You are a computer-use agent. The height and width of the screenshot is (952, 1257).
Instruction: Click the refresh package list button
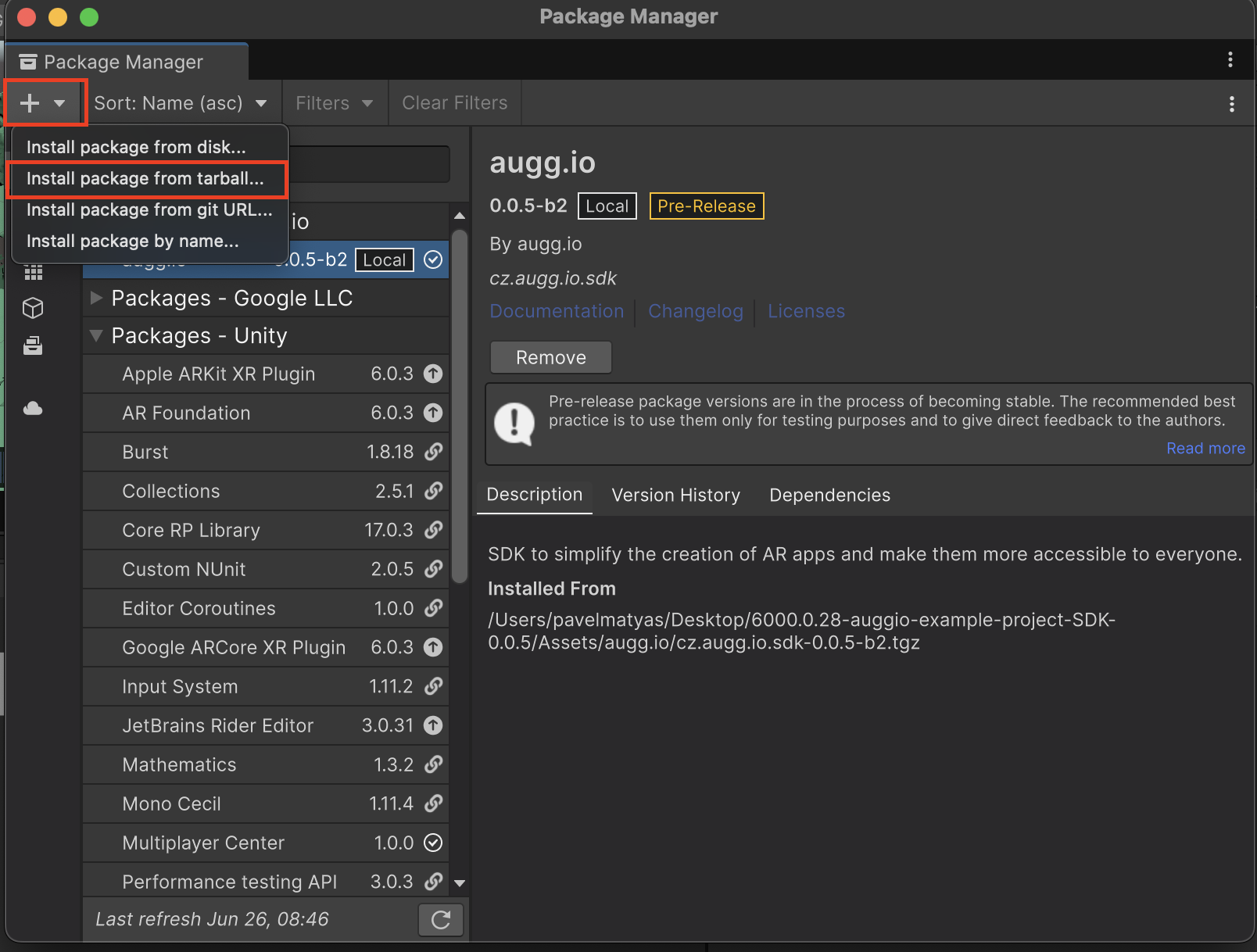[x=441, y=920]
